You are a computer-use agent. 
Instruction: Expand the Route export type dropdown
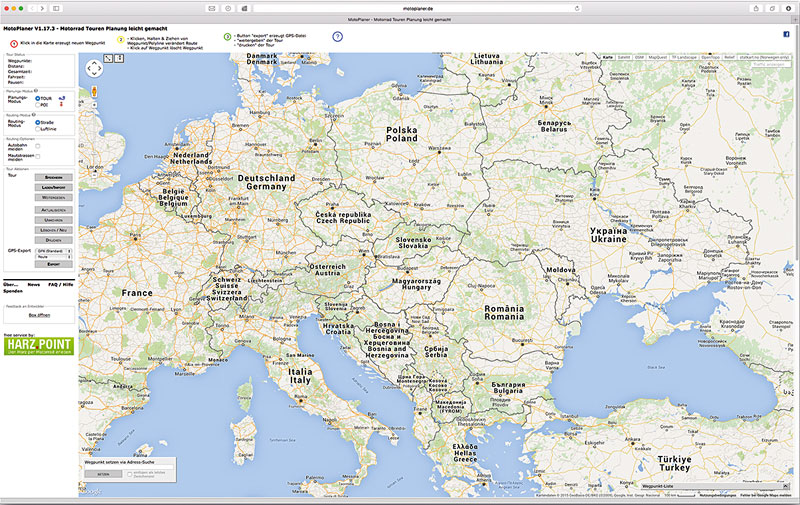[55, 257]
